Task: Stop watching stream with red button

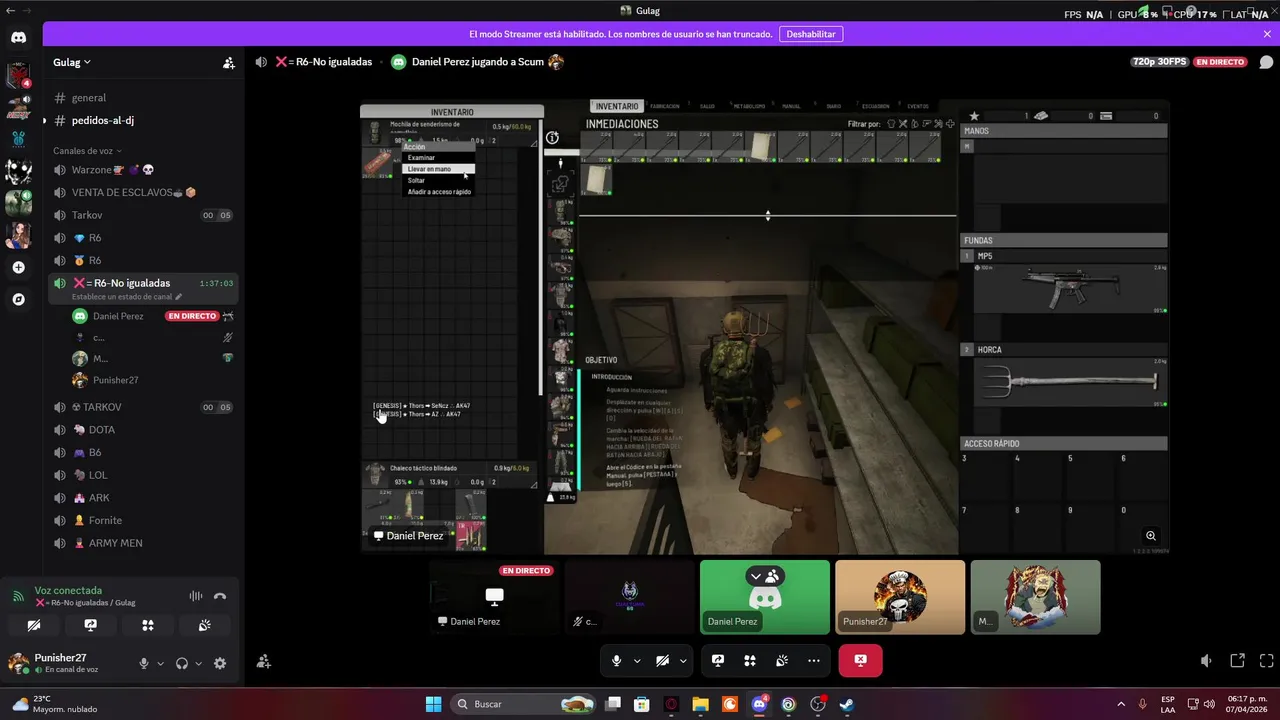Action: point(861,661)
